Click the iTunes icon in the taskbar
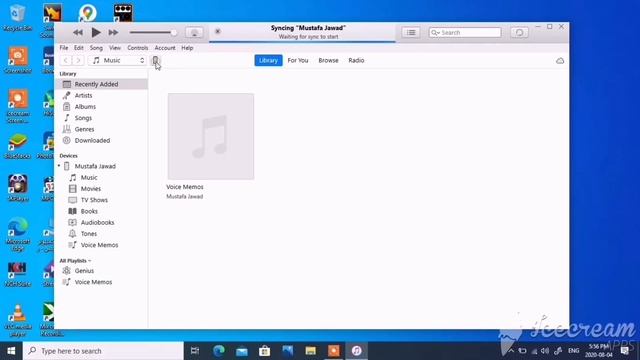 tap(356, 351)
